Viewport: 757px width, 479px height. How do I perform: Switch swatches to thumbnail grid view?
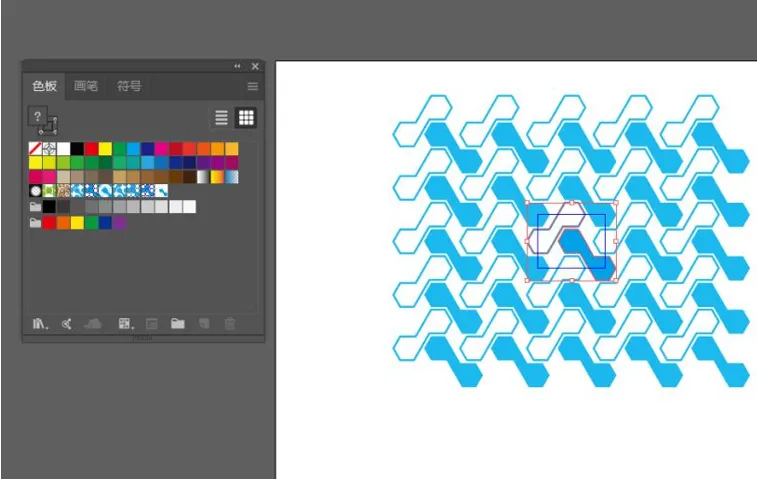tap(246, 117)
